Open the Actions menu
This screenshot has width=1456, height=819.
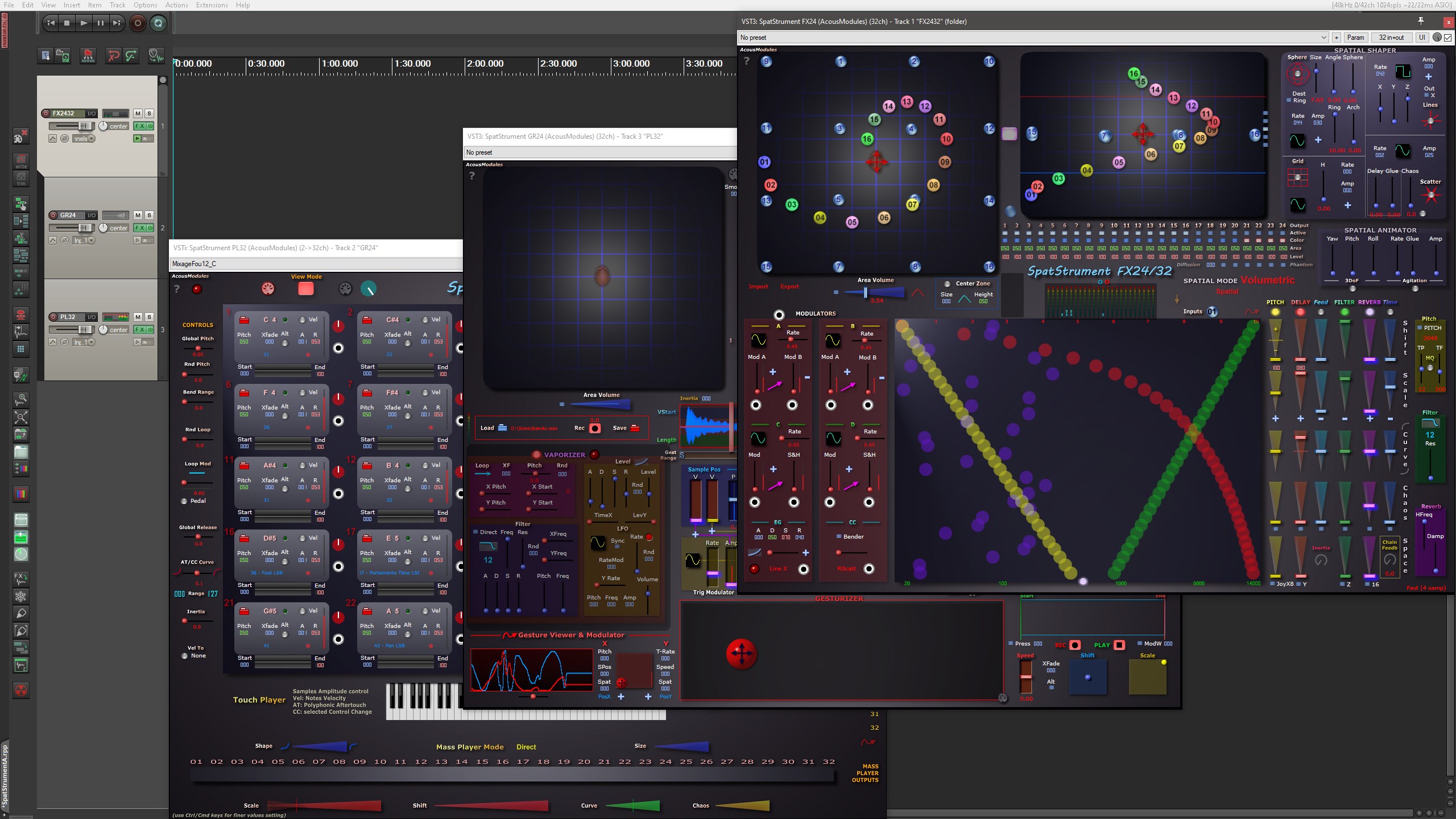coord(177,5)
